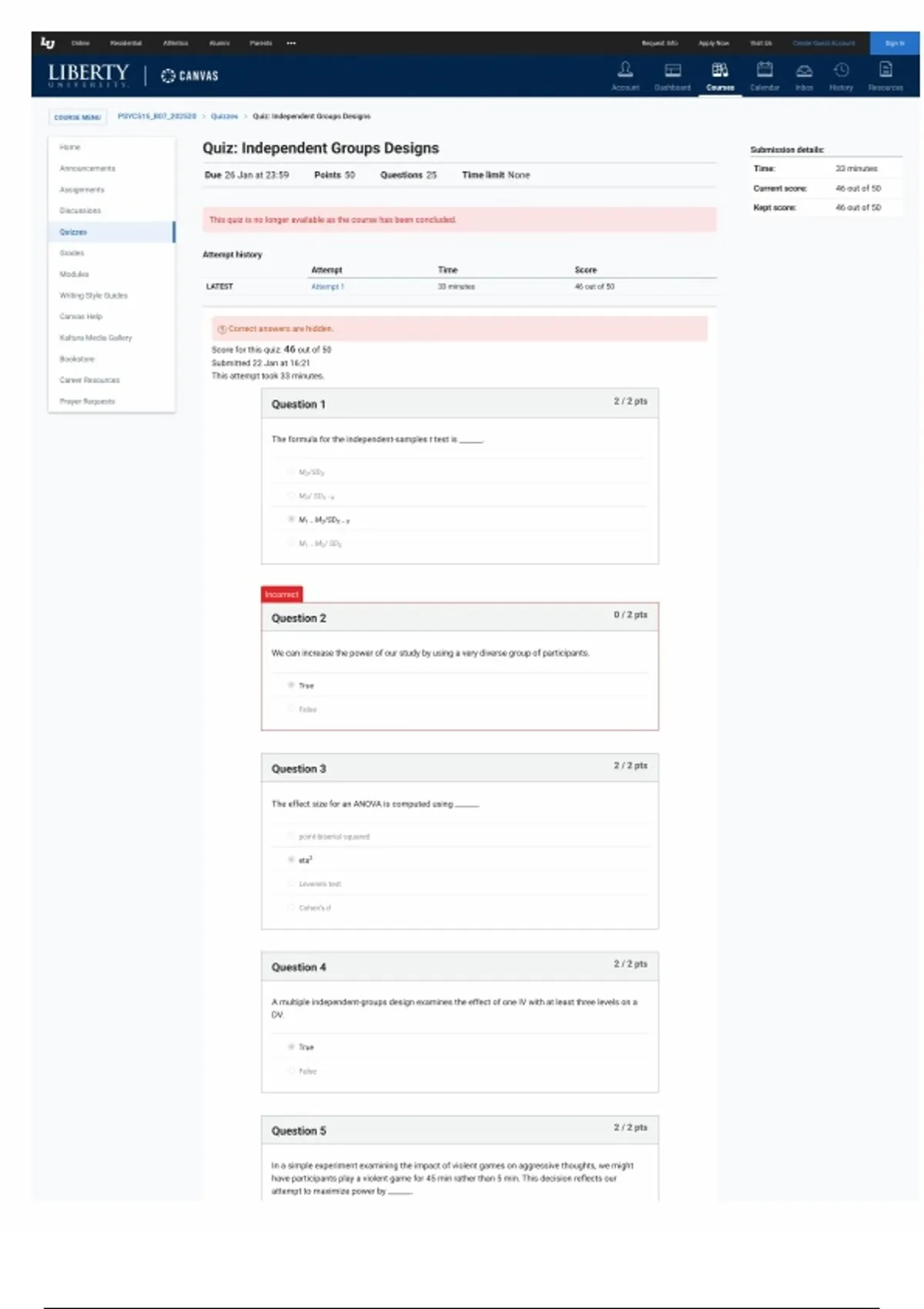Select True radio for Question 2
Image resolution: width=924 pixels, height=1309 pixels.
point(291,685)
